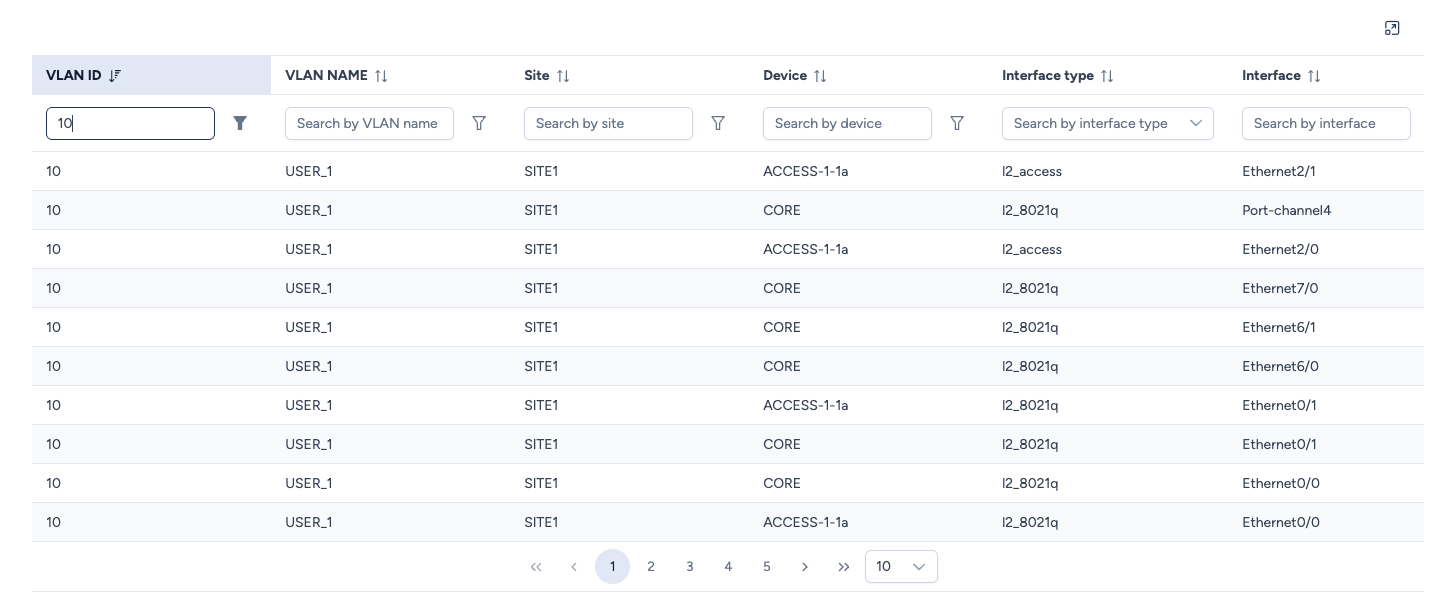Go to page 2
Viewport: 1448px width, 598px height.
coord(651,567)
